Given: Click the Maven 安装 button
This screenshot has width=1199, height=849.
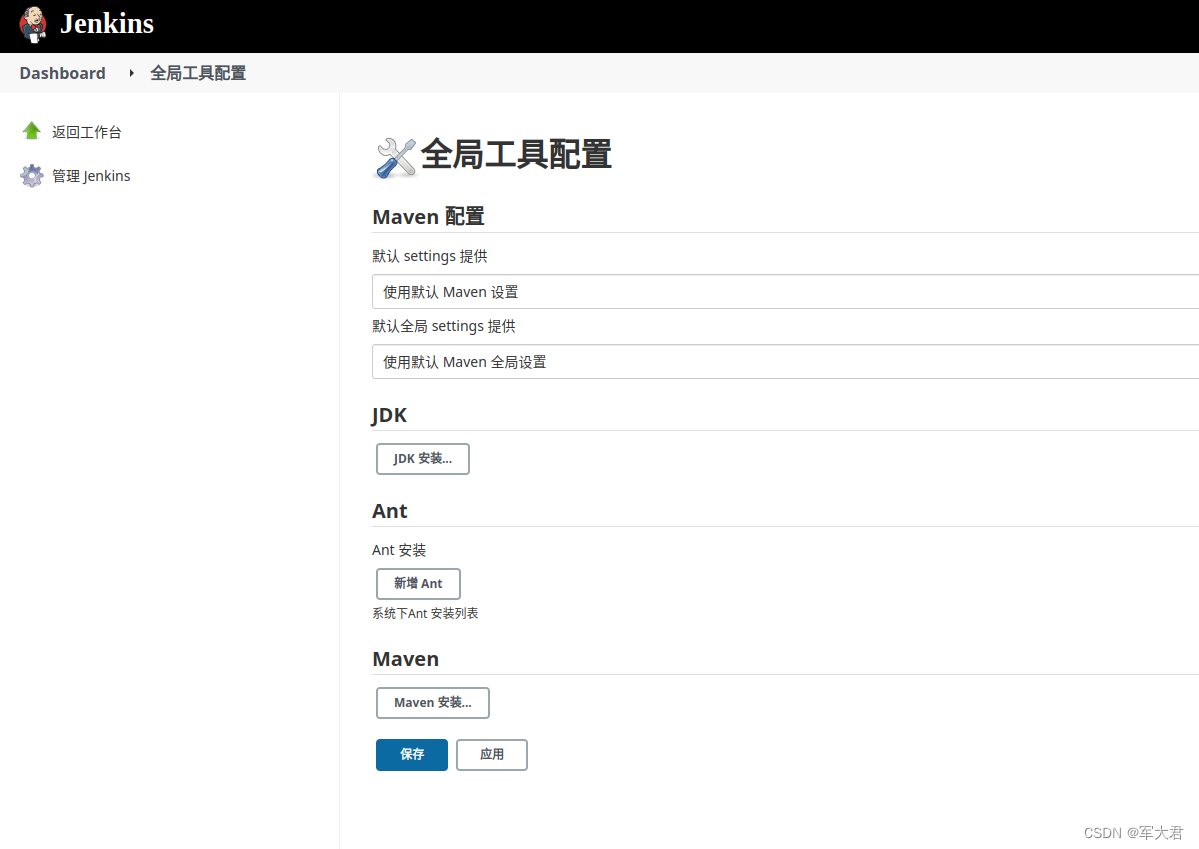Looking at the screenshot, I should [432, 702].
